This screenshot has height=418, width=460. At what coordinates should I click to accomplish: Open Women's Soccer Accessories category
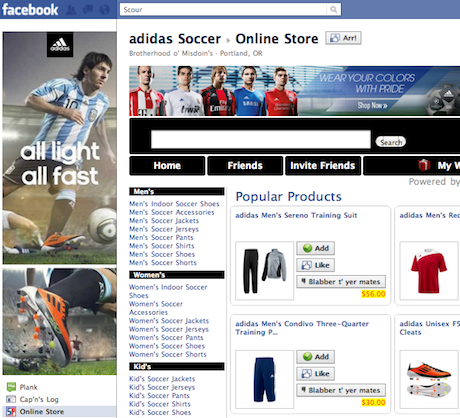(156, 308)
